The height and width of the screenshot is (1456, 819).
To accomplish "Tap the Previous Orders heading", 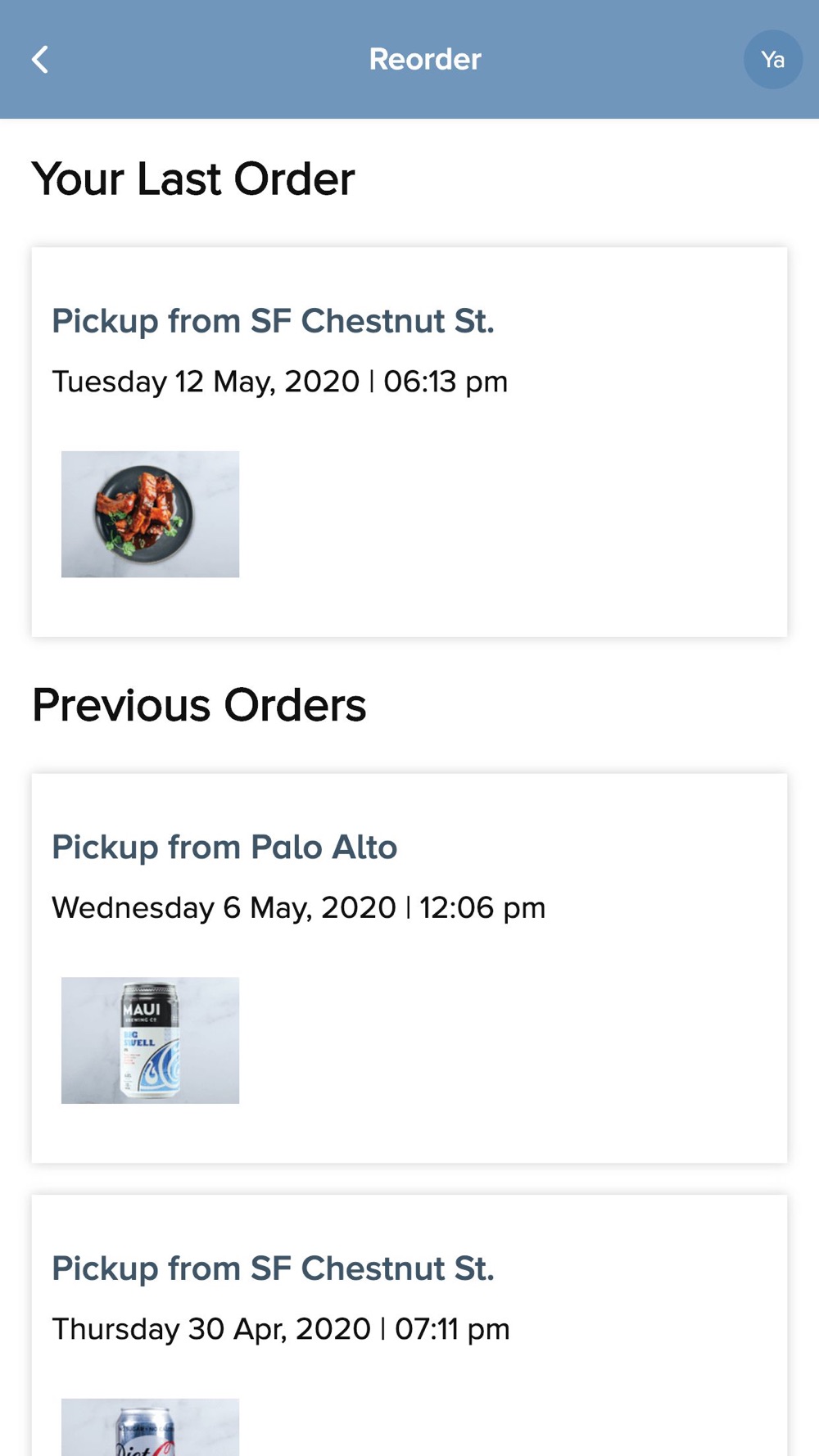I will (199, 705).
